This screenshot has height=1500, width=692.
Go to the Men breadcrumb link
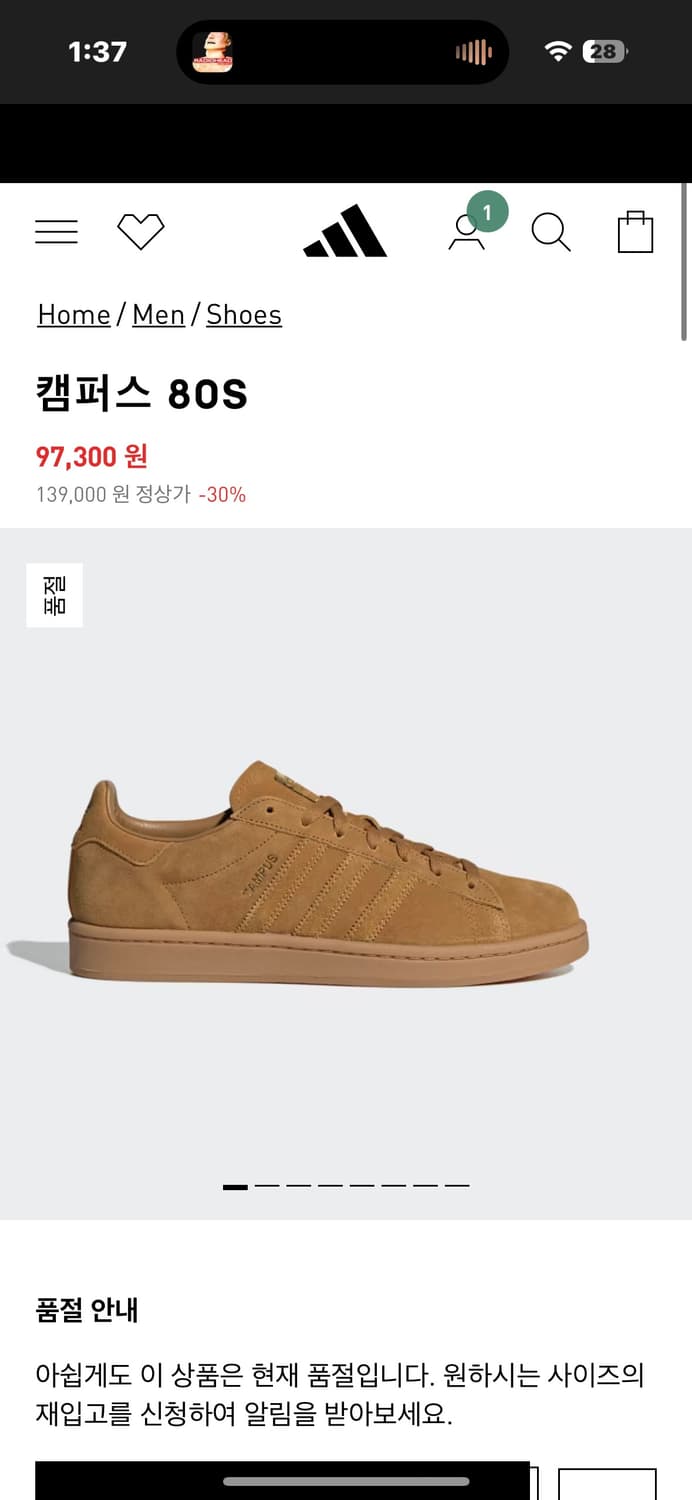click(x=158, y=315)
